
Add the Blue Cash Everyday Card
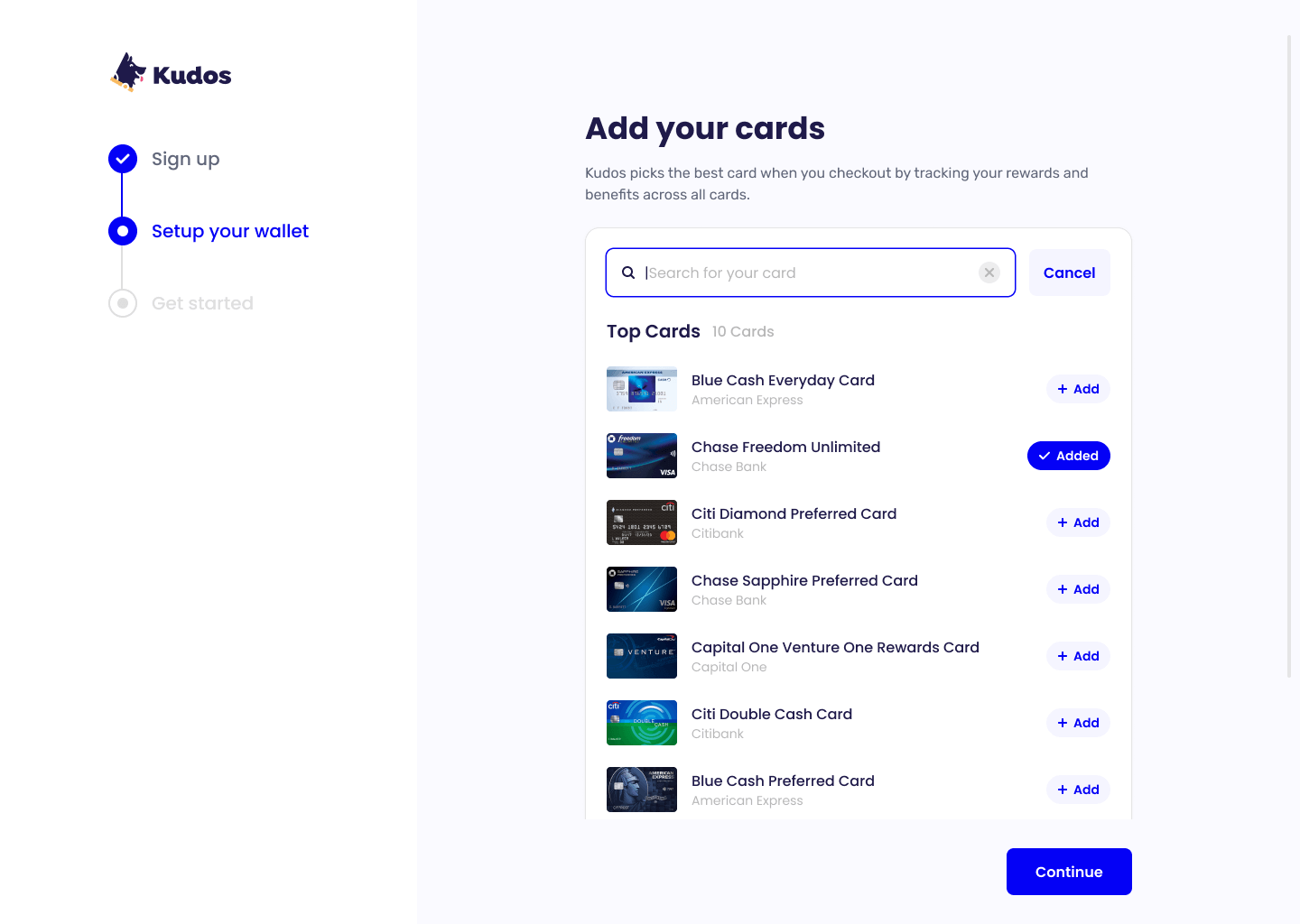click(x=1078, y=389)
